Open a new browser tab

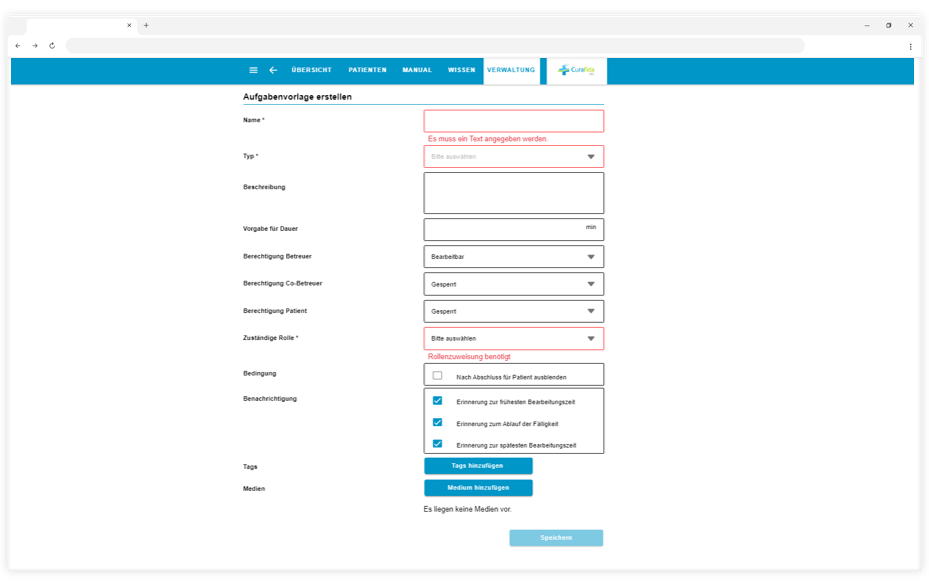click(x=146, y=25)
